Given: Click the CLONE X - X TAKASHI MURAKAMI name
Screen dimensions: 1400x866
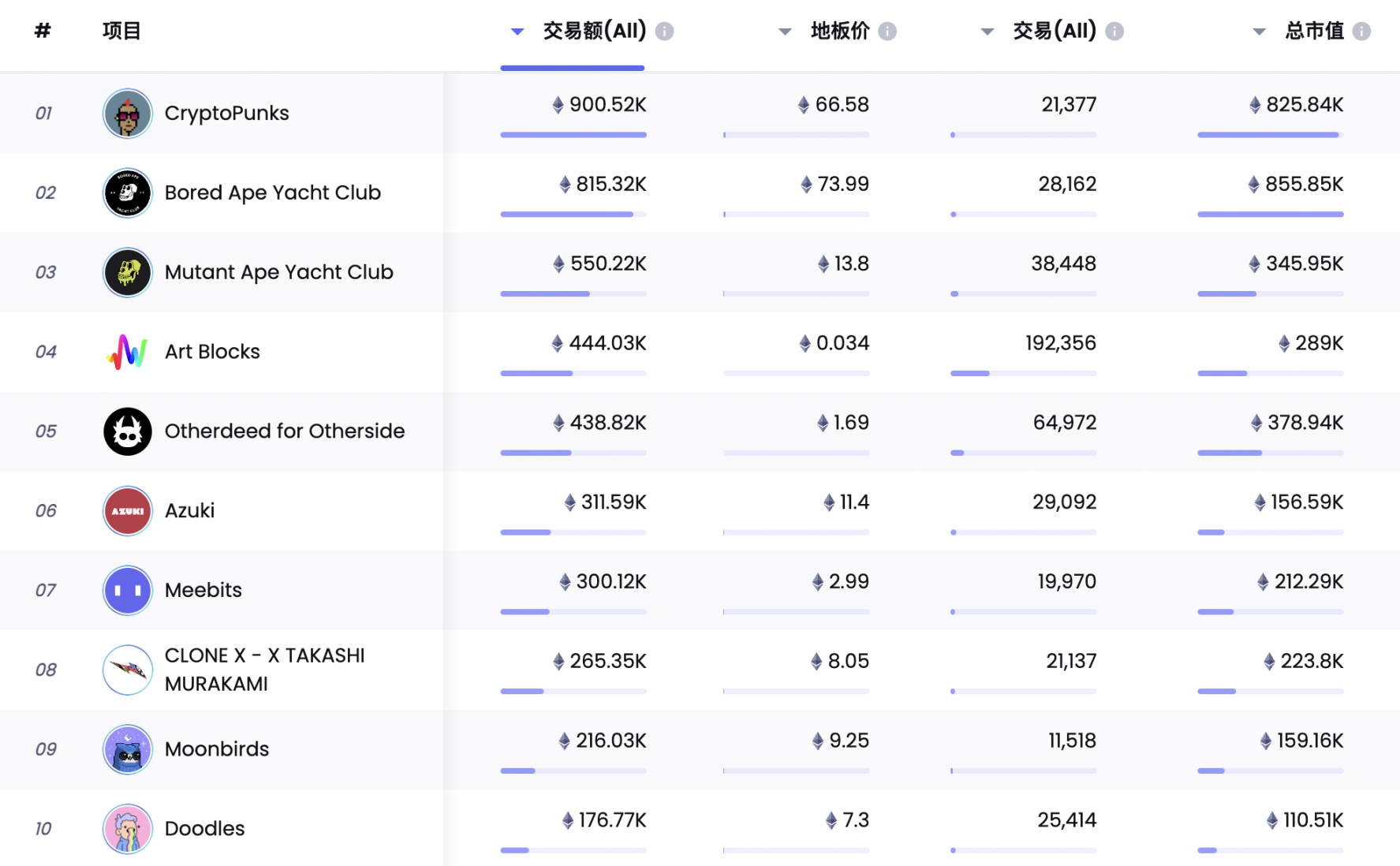Looking at the screenshot, I should tap(264, 670).
